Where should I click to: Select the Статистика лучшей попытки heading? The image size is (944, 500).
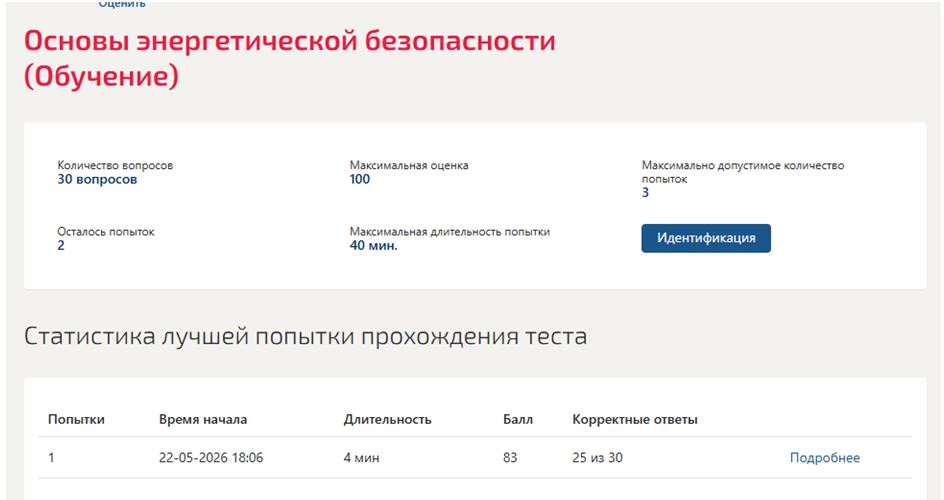305,336
